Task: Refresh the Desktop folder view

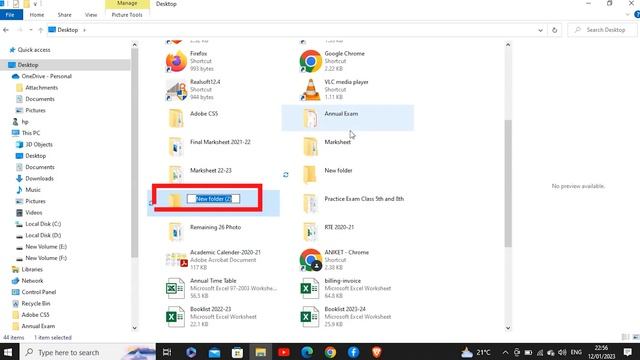Action: [554, 30]
